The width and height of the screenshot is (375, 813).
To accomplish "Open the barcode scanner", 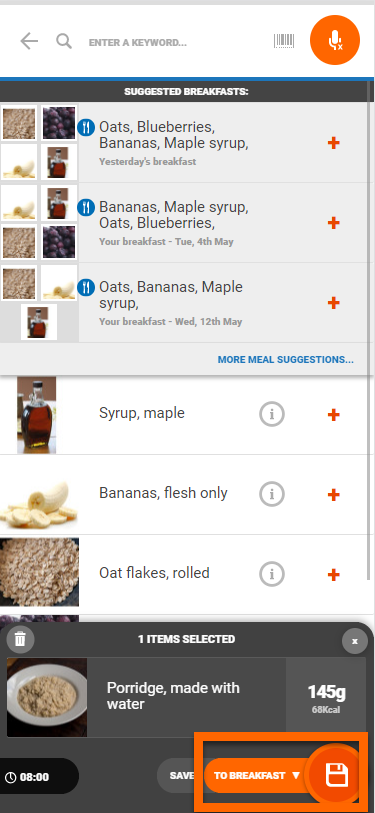I will 284,41.
